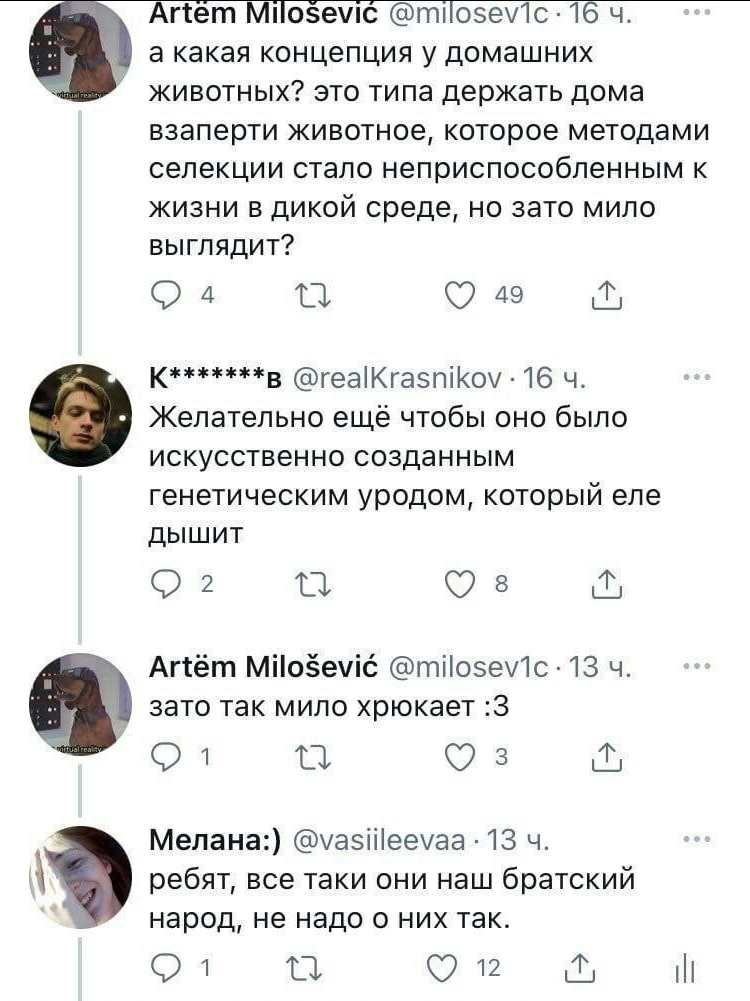View analytics for Мелана's tweet

tap(685, 968)
